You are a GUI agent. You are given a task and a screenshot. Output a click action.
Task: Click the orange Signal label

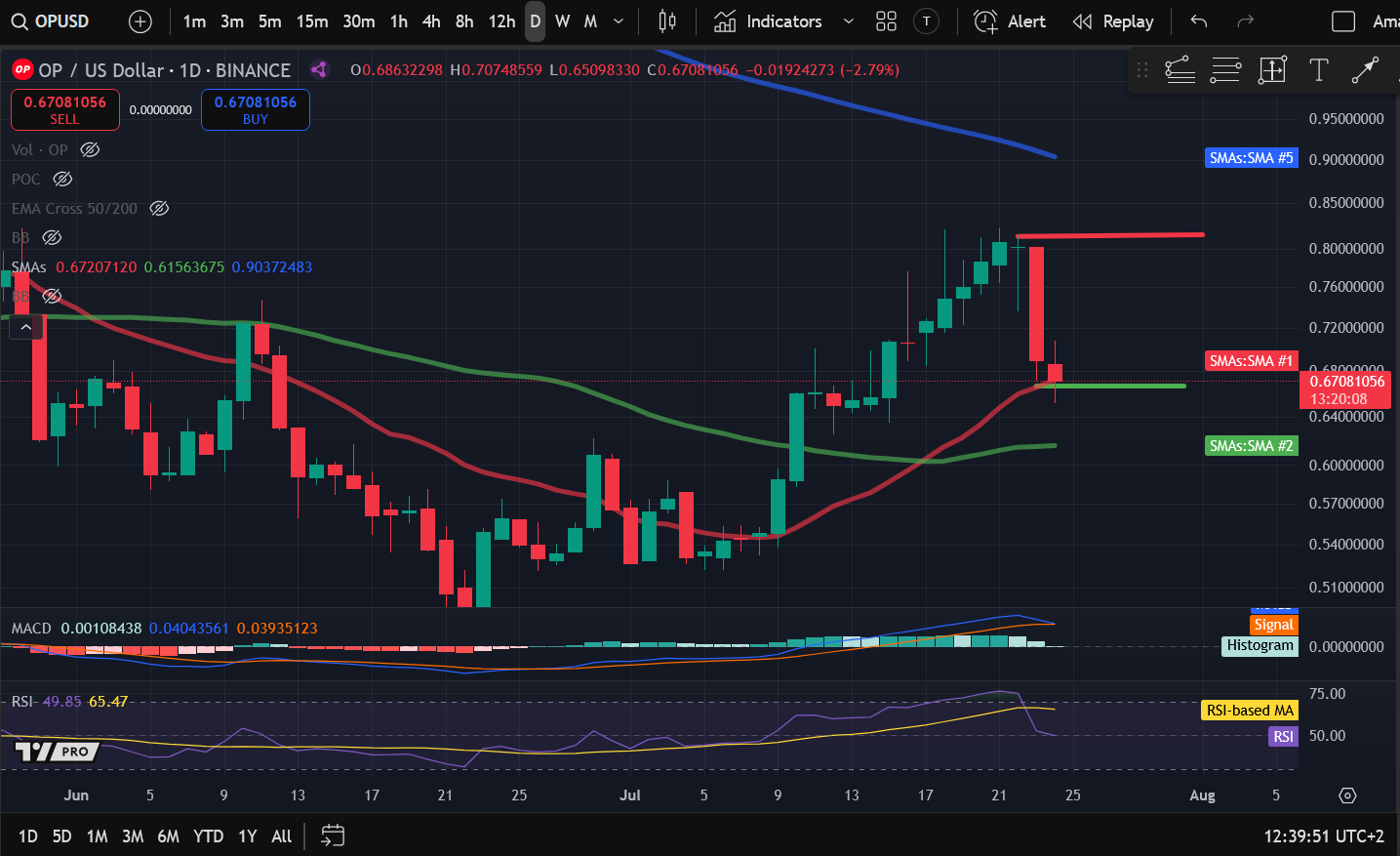pos(1273,625)
